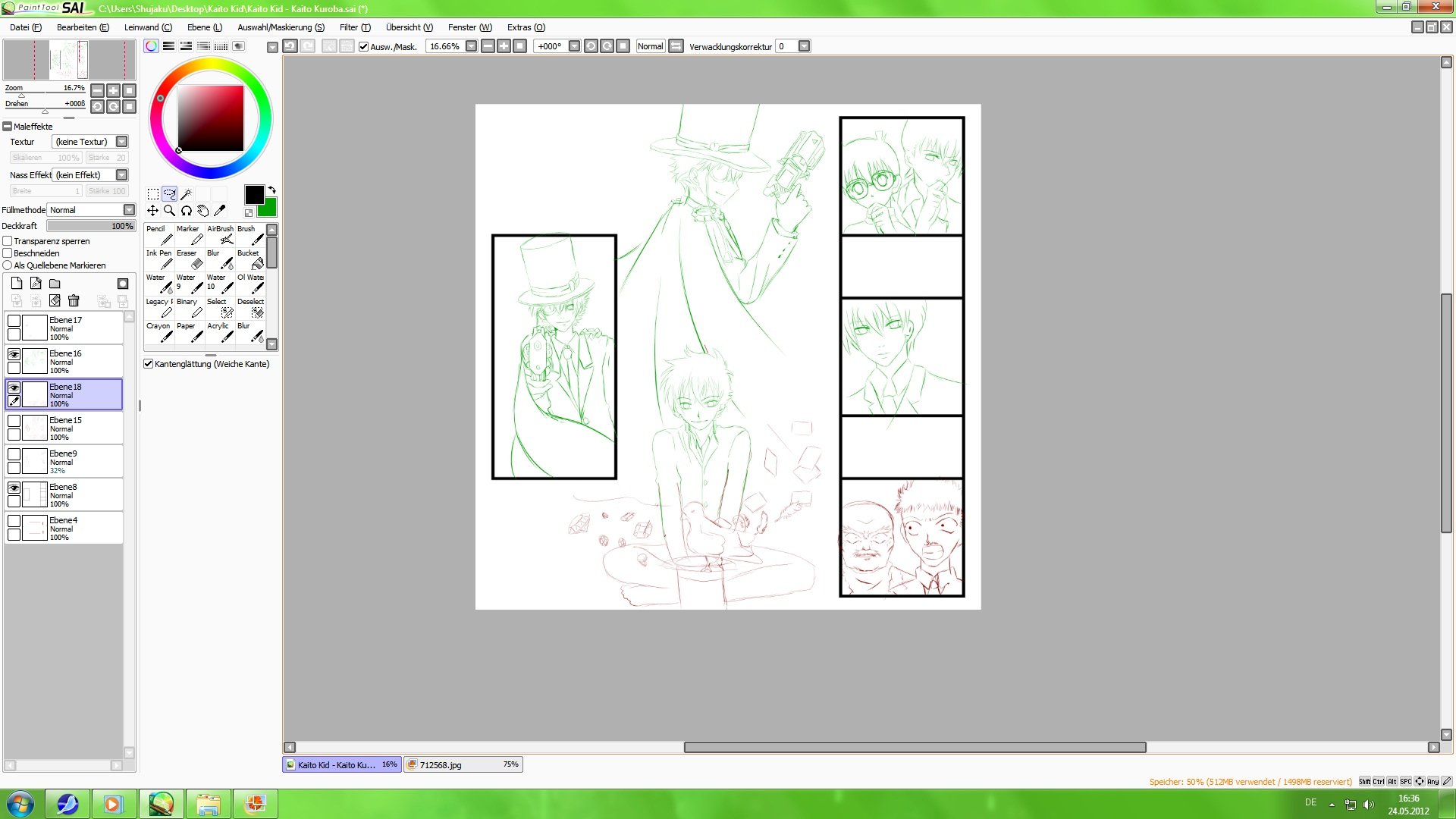Switch to the Kaito Kid document tab
1456x819 pixels.
click(x=342, y=764)
